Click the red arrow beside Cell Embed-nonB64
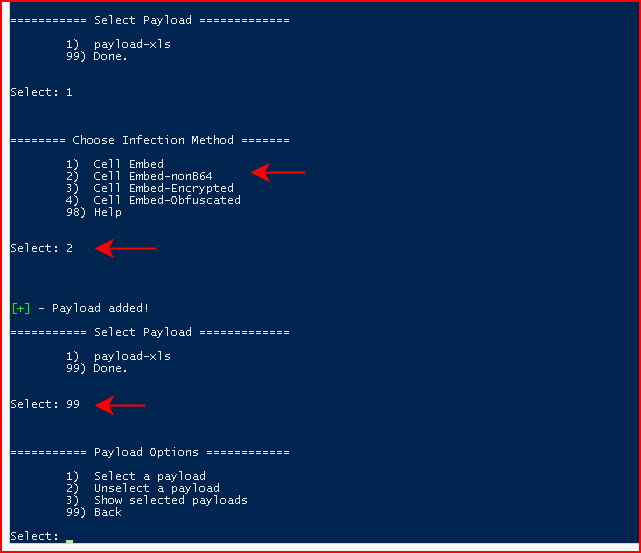Viewport: 641px width, 553px height. point(278,172)
